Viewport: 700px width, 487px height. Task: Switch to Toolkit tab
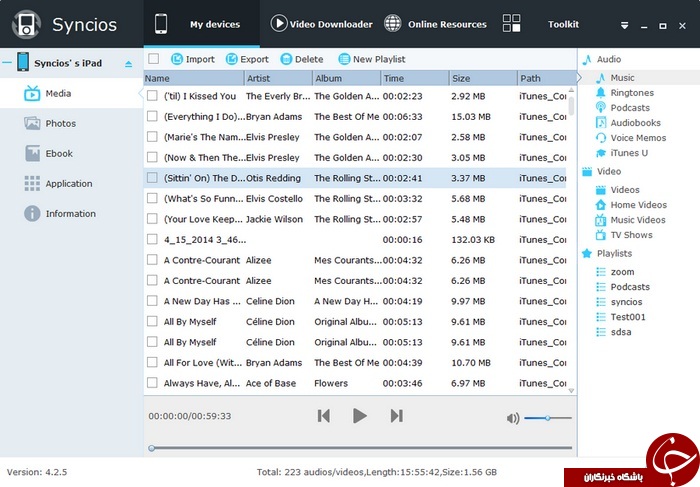pos(540,24)
